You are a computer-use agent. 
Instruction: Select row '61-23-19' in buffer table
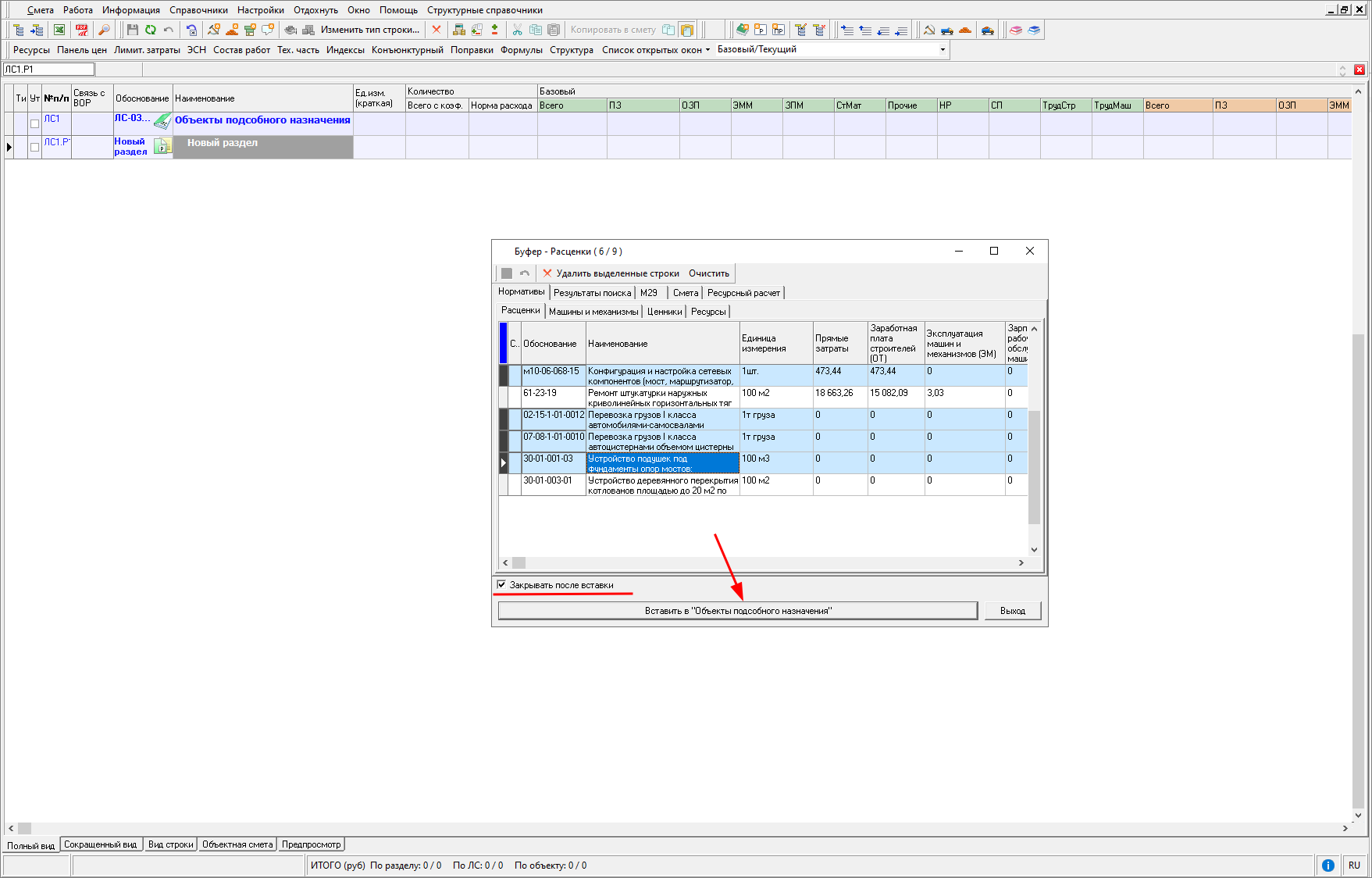(x=764, y=398)
